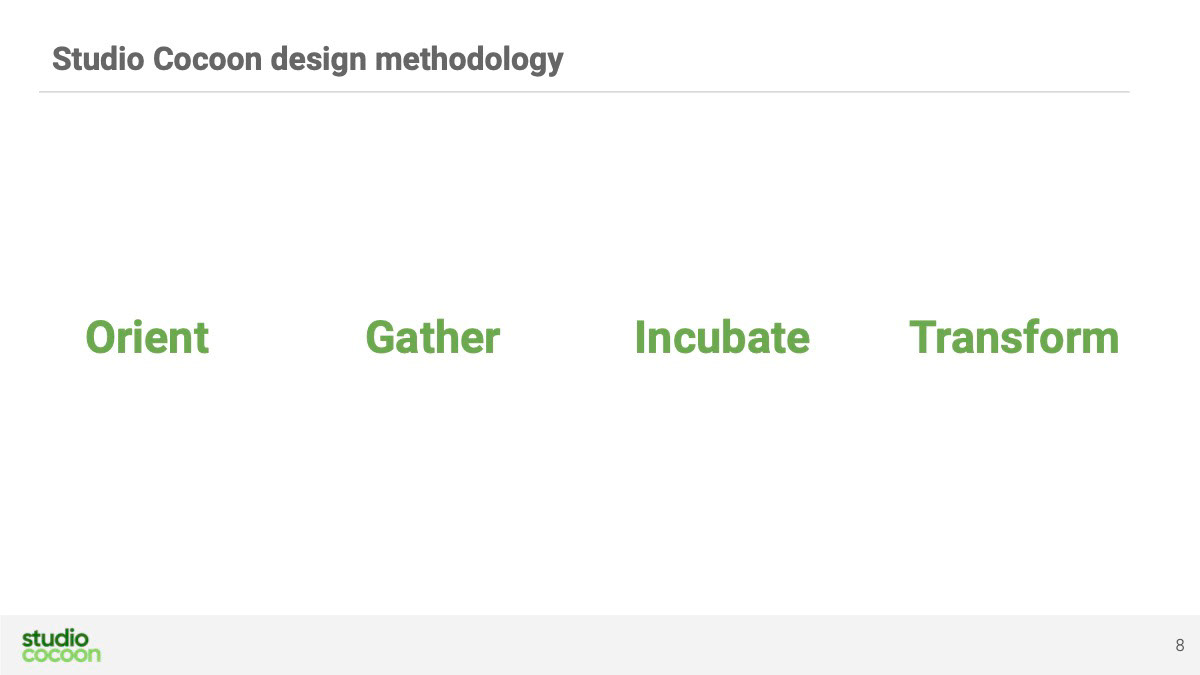This screenshot has width=1200, height=675.
Task: Select the Incubate heading
Action: tap(721, 337)
